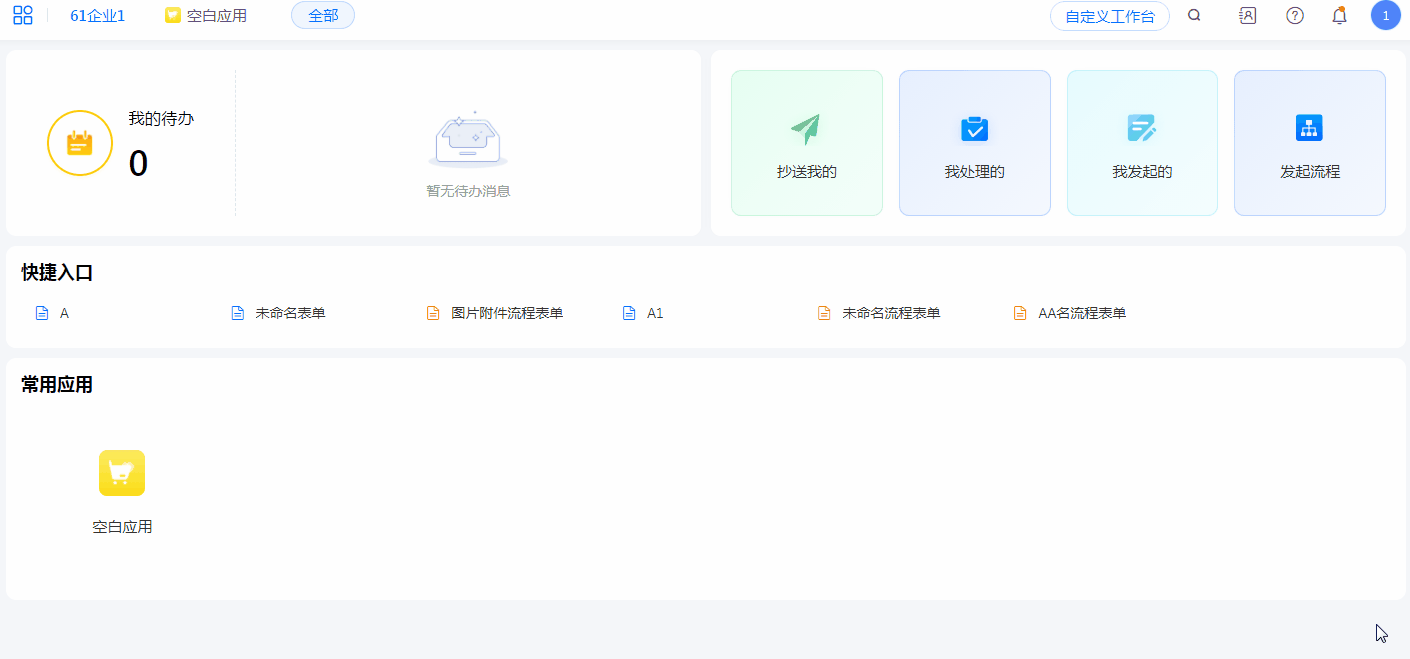
Task: Click the pending count 0
Action: coord(138,163)
